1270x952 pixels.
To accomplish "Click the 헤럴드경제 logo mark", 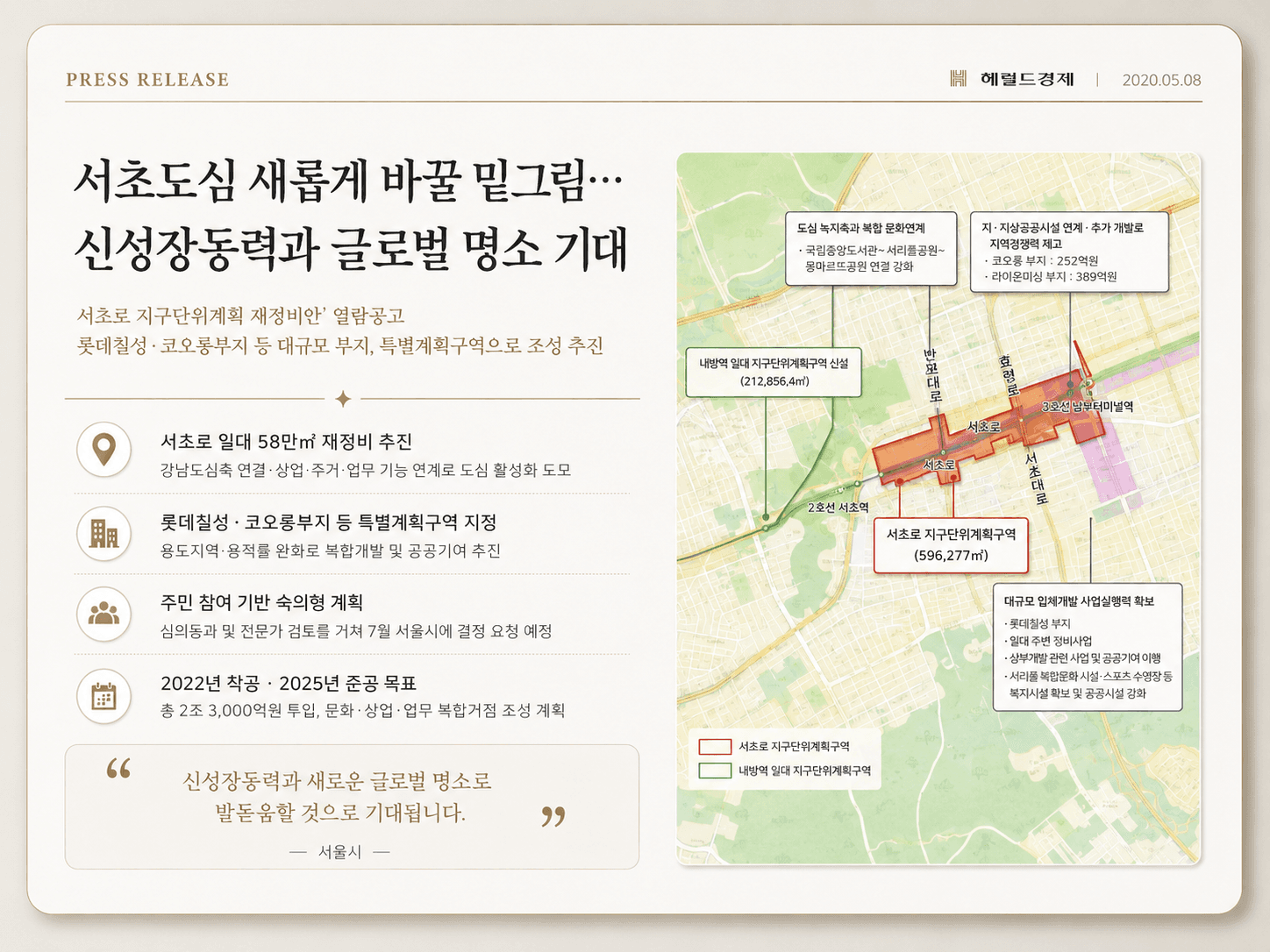I will tap(958, 79).
